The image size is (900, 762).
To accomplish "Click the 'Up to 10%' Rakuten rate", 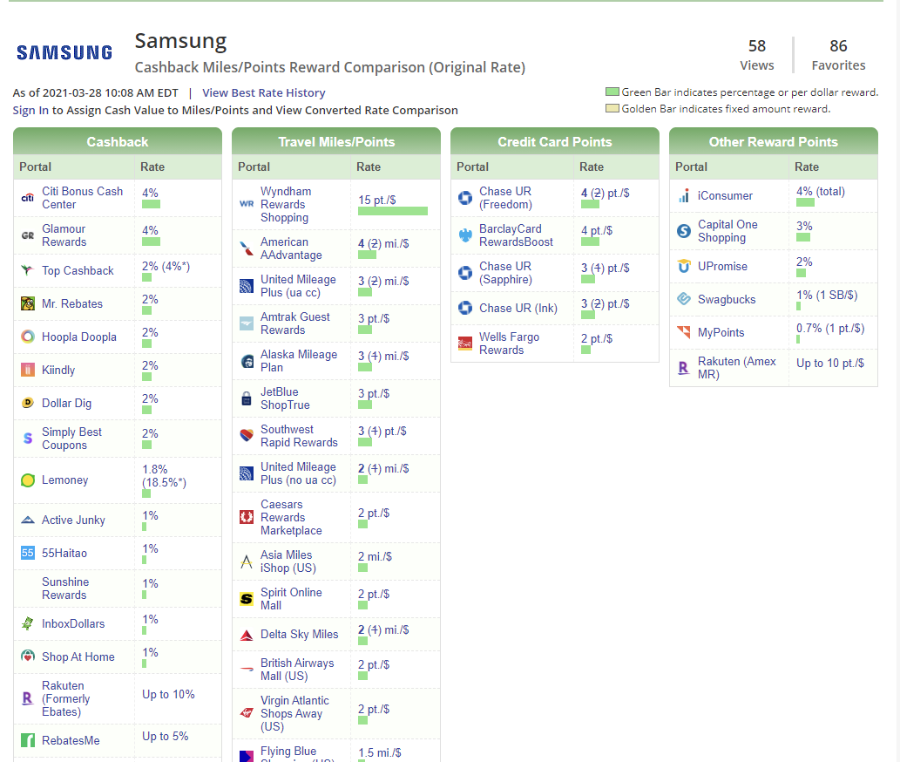I will tap(168, 694).
